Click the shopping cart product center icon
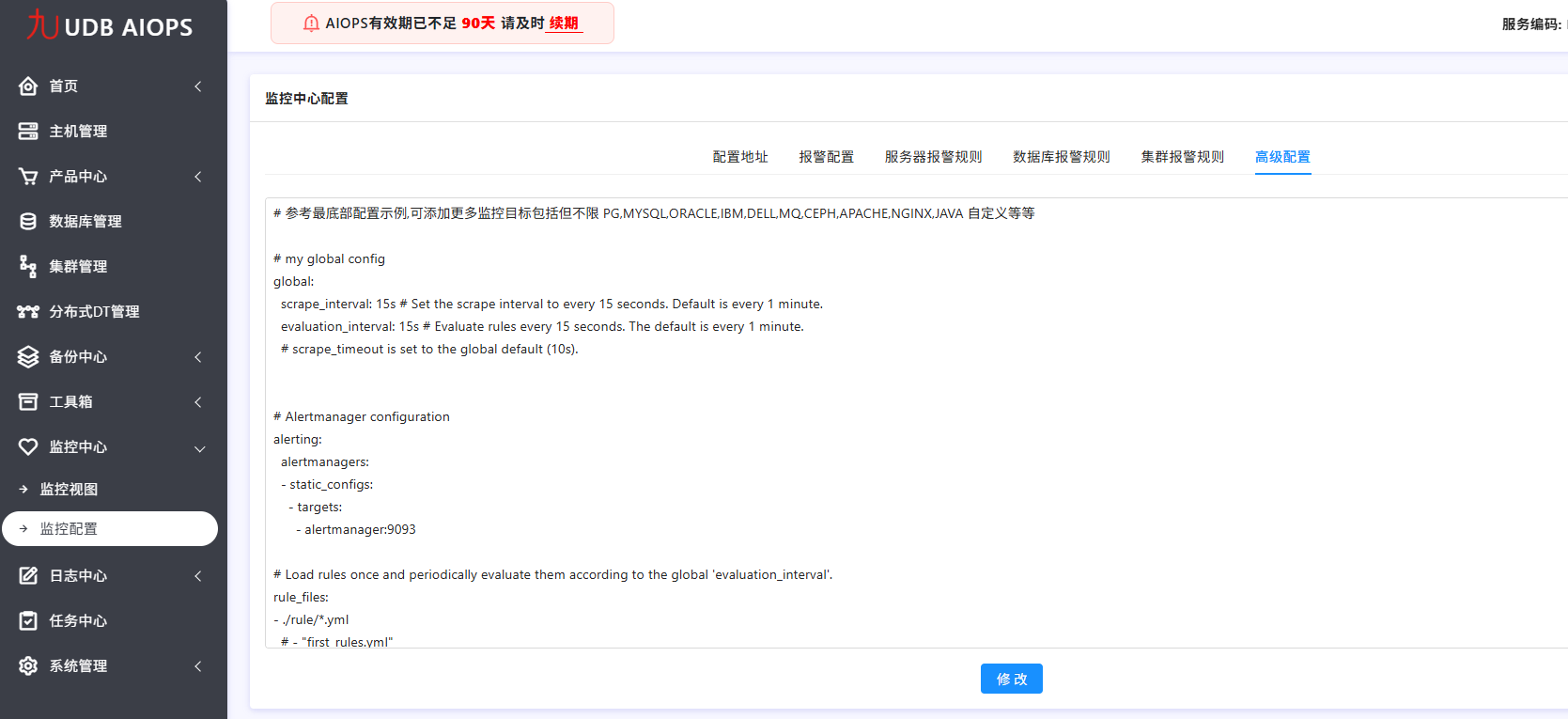Image resolution: width=1568 pixels, height=719 pixels. (x=28, y=177)
